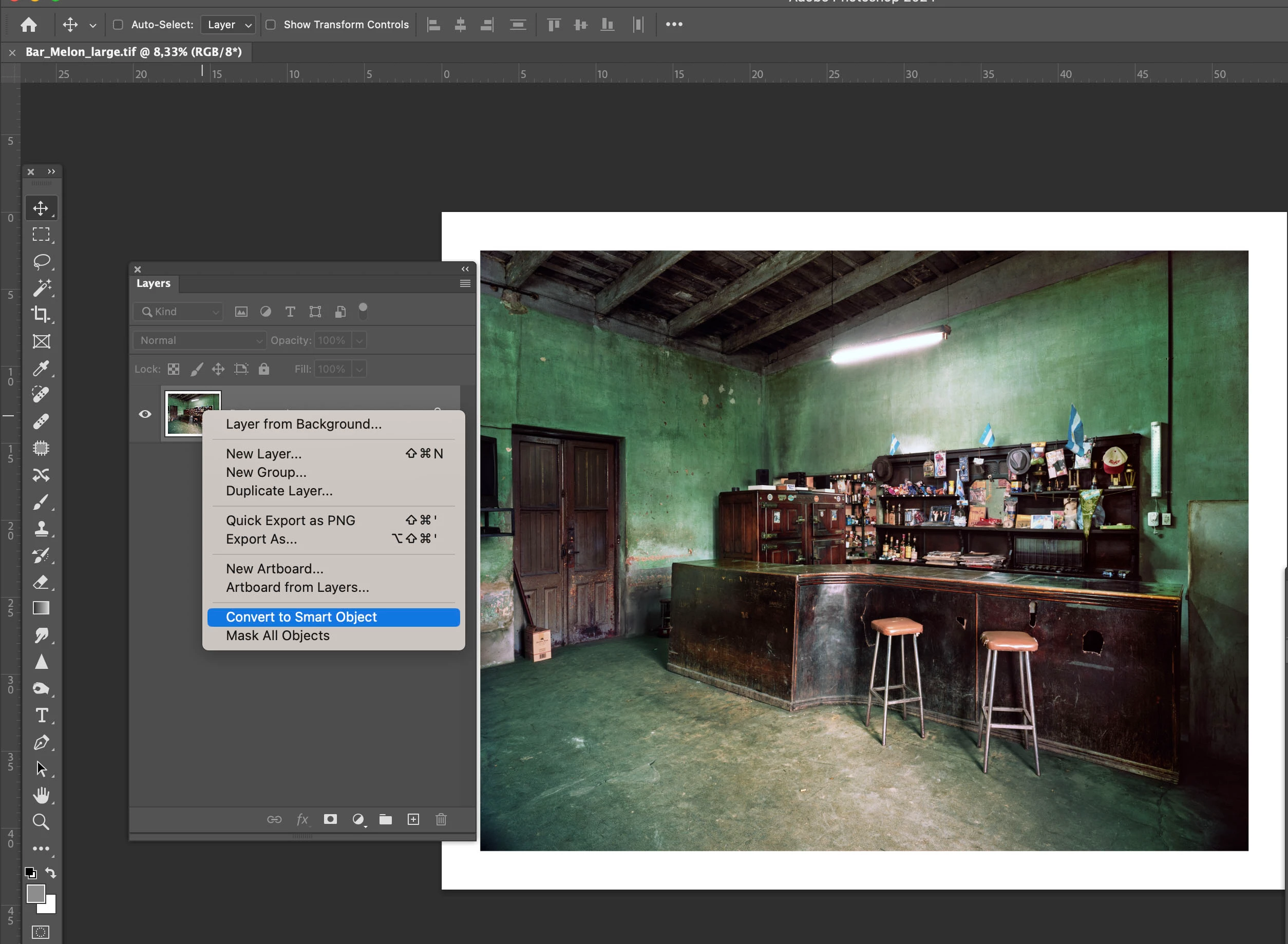Viewport: 1288px width, 944px height.
Task: Click the foreground color swatch
Action: coord(35,893)
